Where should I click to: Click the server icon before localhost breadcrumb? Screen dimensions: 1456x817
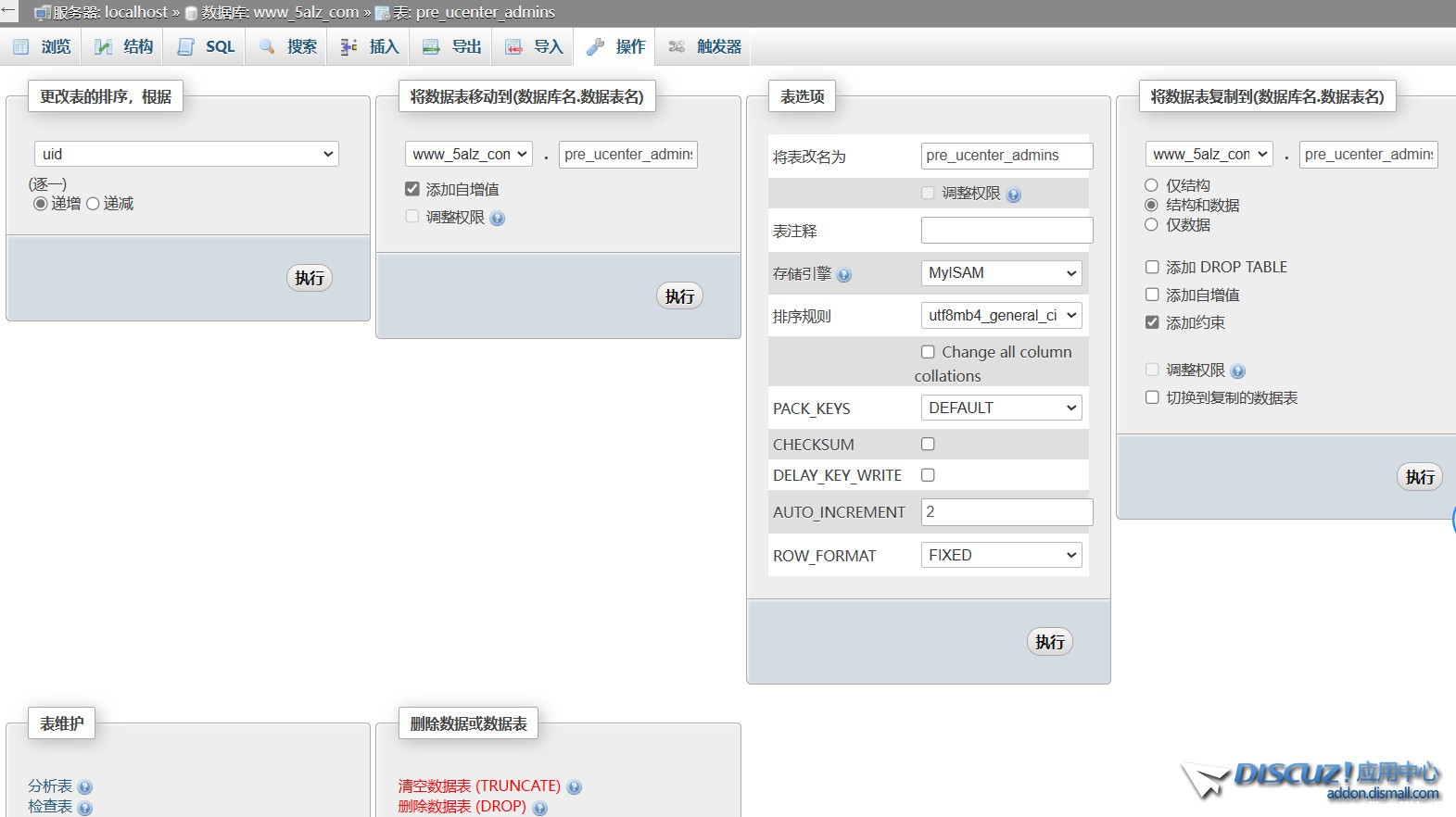click(42, 13)
